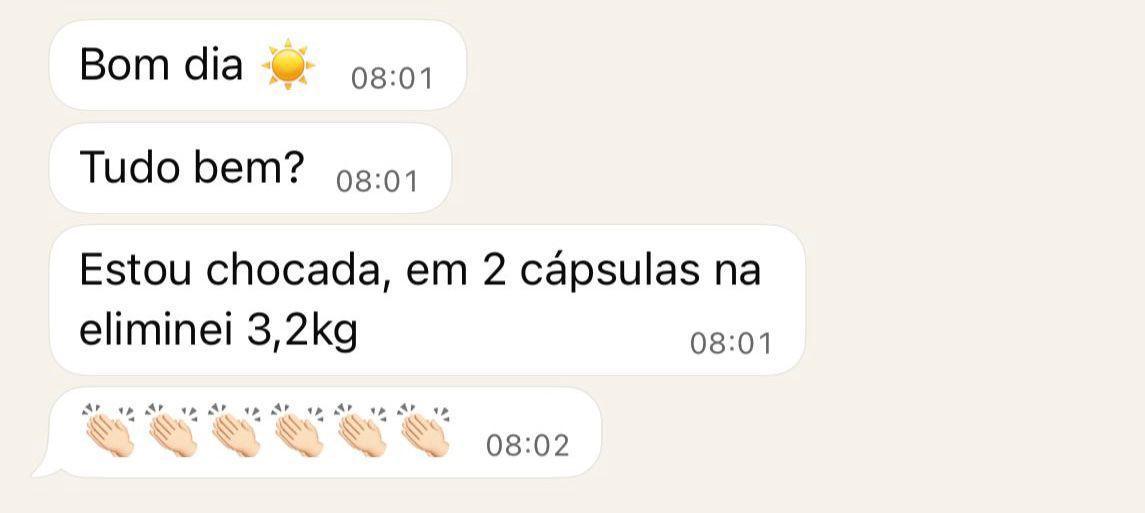Click the third clapping hands emoji
Screen dimensions: 1145x513
[x=235, y=430]
